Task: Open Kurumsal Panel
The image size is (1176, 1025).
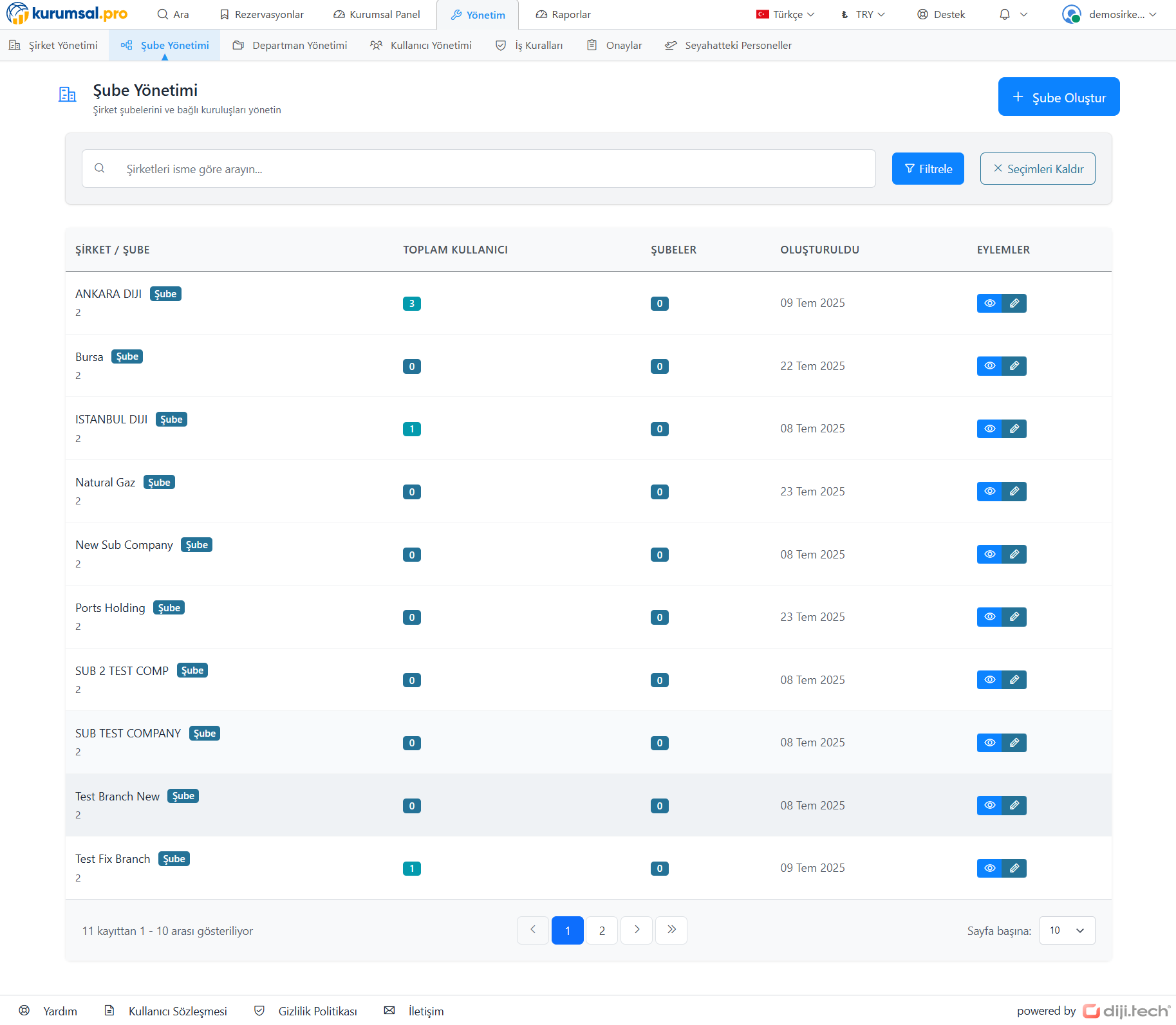Action: 377,14
